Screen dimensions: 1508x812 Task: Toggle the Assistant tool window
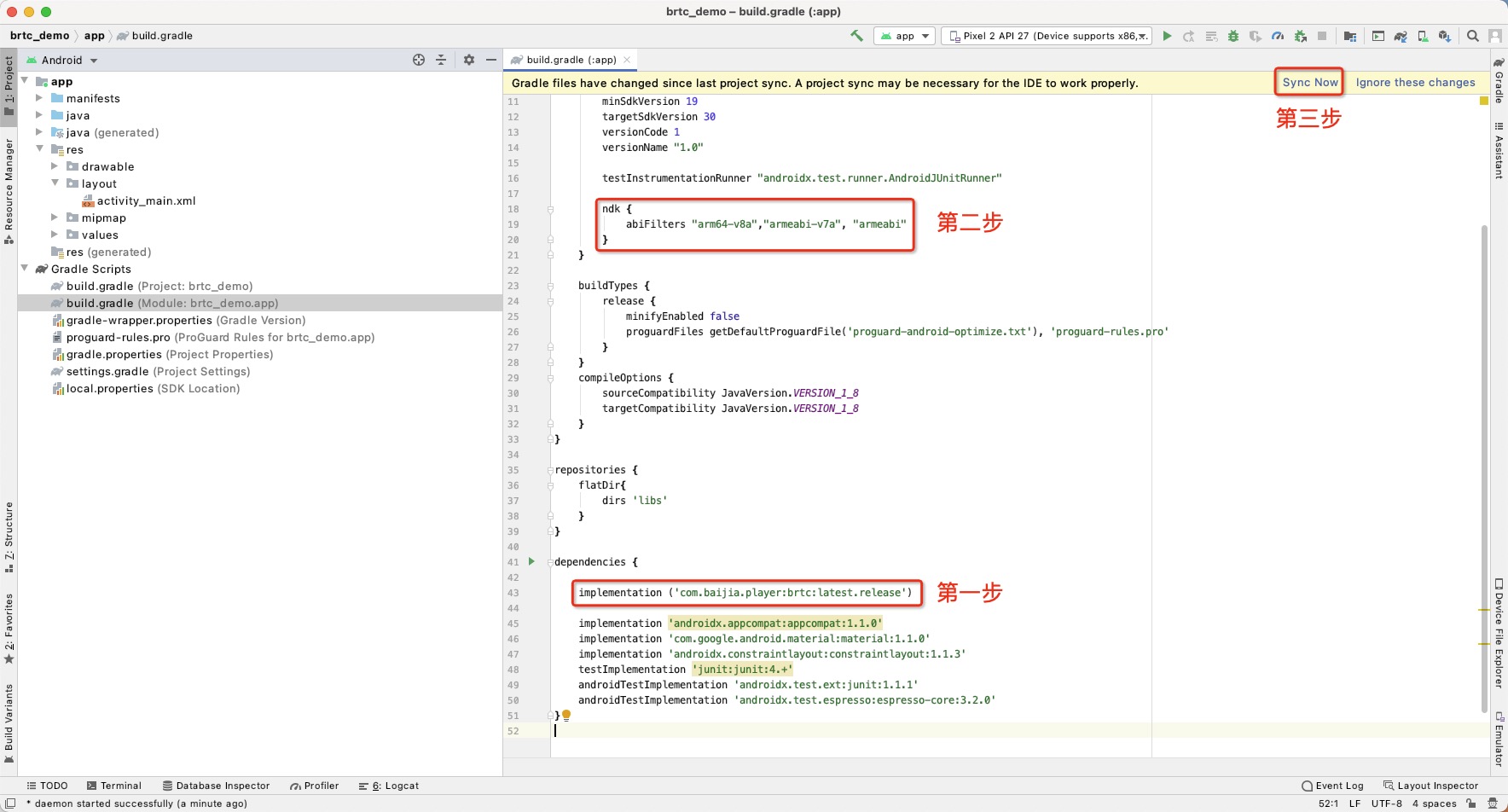click(x=1499, y=150)
